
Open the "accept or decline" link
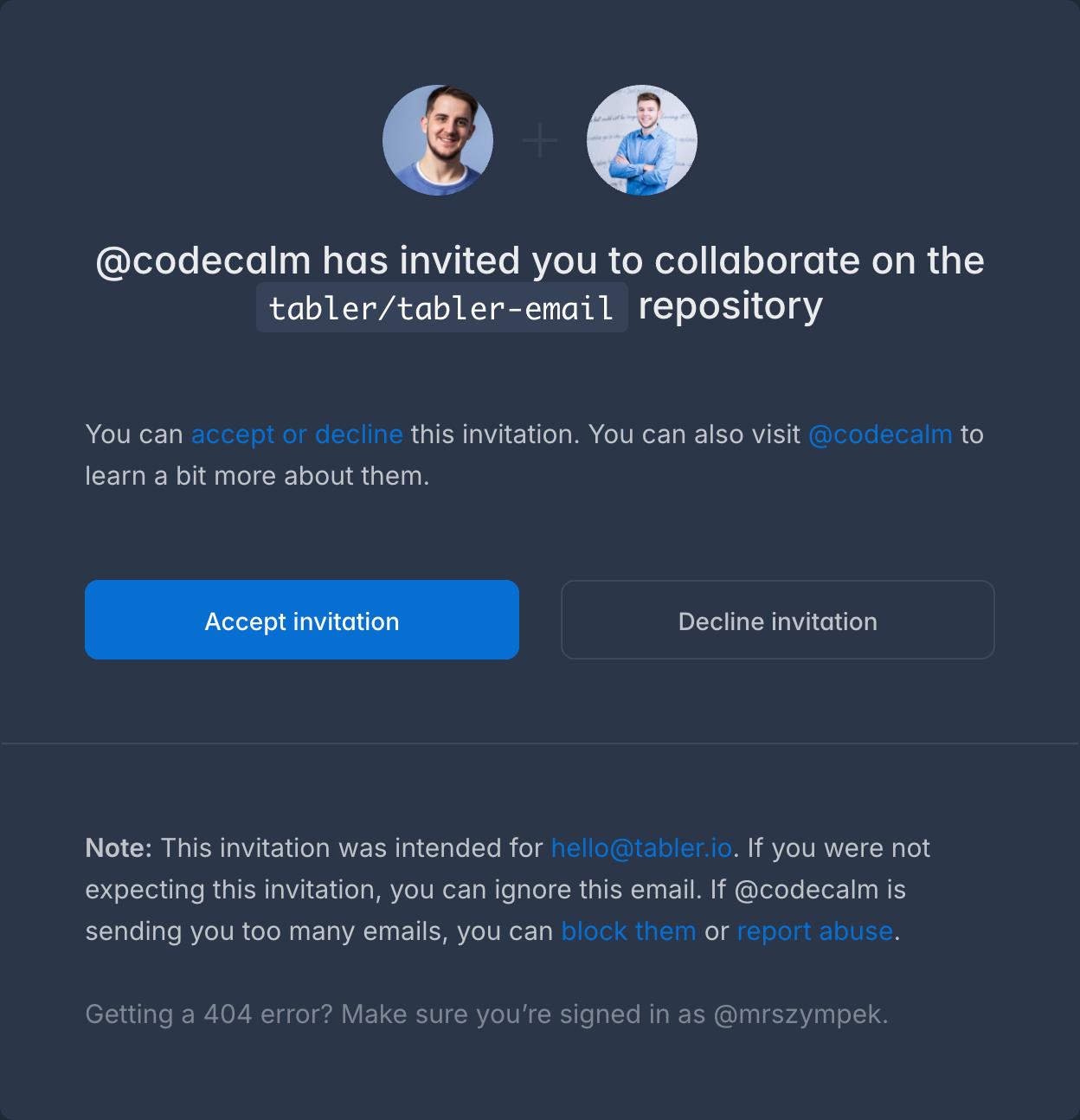(x=297, y=434)
